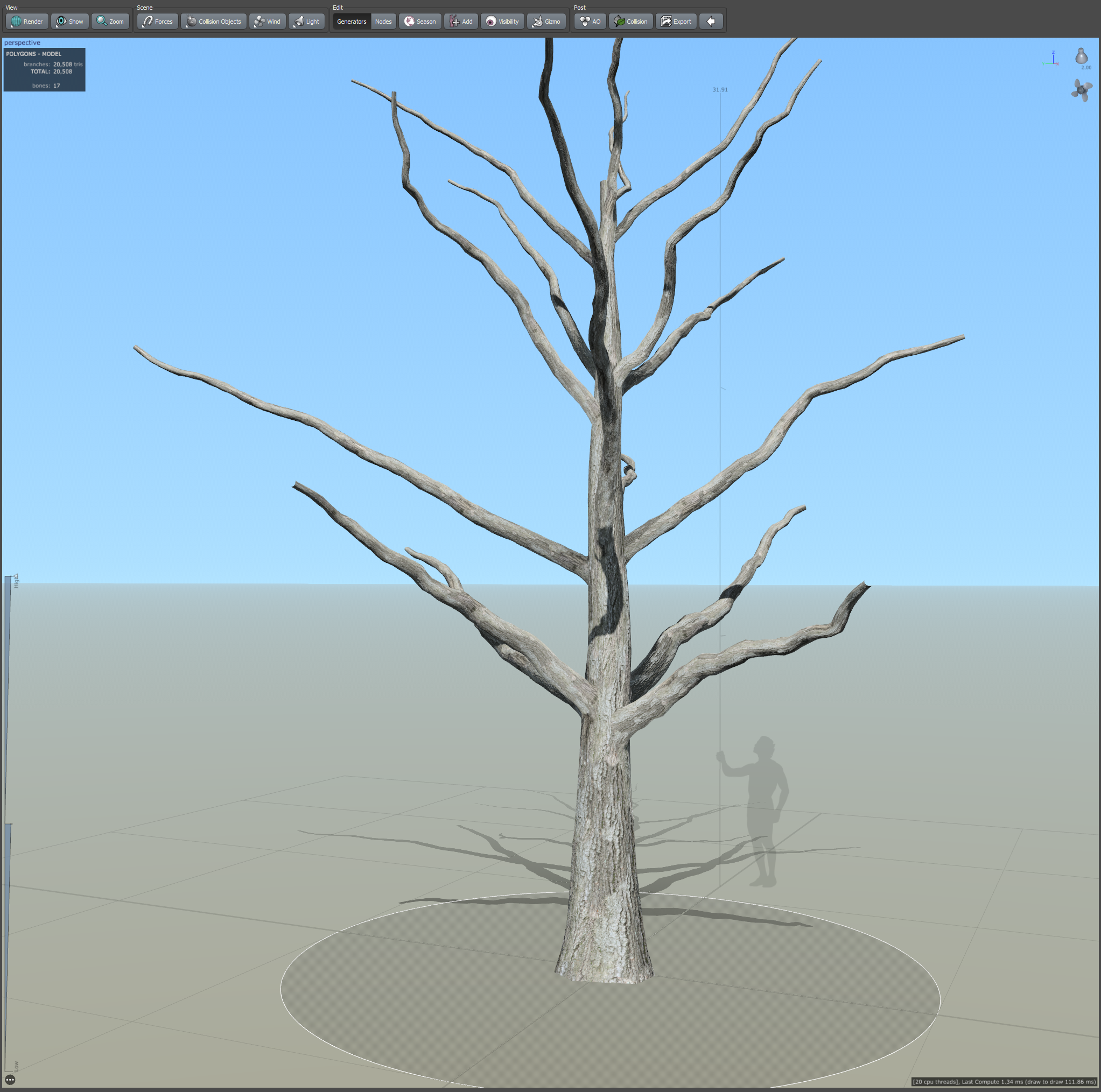
Task: Toggle the Visibility eye button
Action: pos(502,22)
